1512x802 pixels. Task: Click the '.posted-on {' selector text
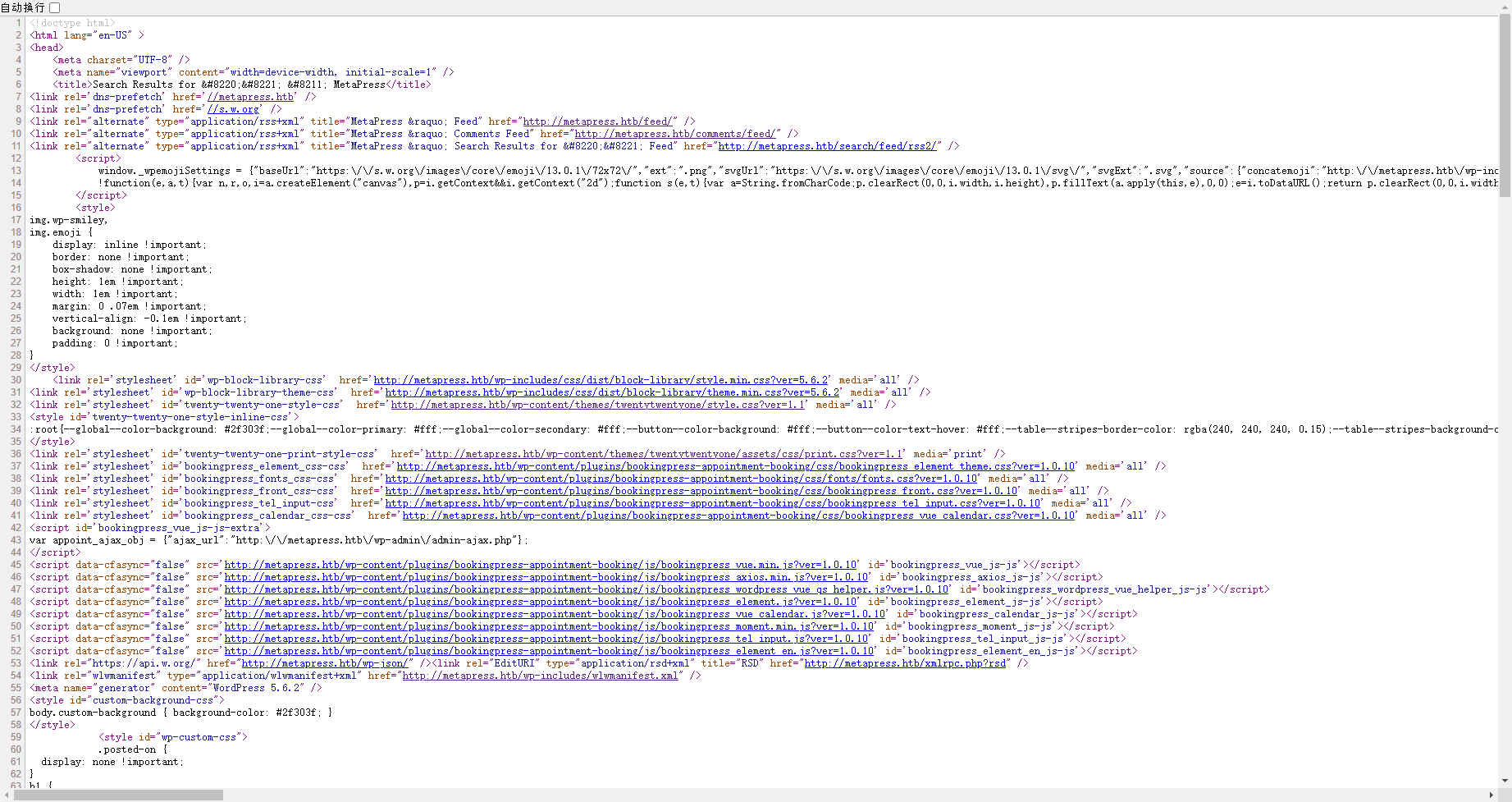point(133,749)
